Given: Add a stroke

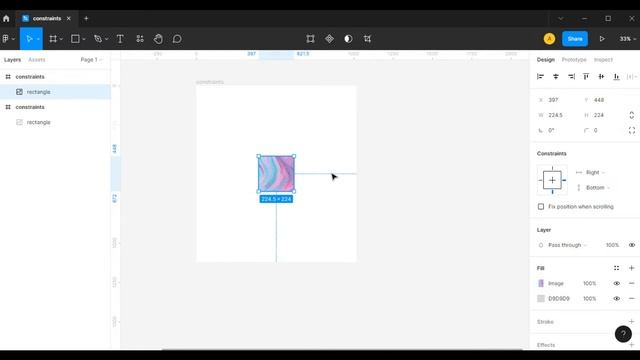Looking at the screenshot, I should pos(631,322).
